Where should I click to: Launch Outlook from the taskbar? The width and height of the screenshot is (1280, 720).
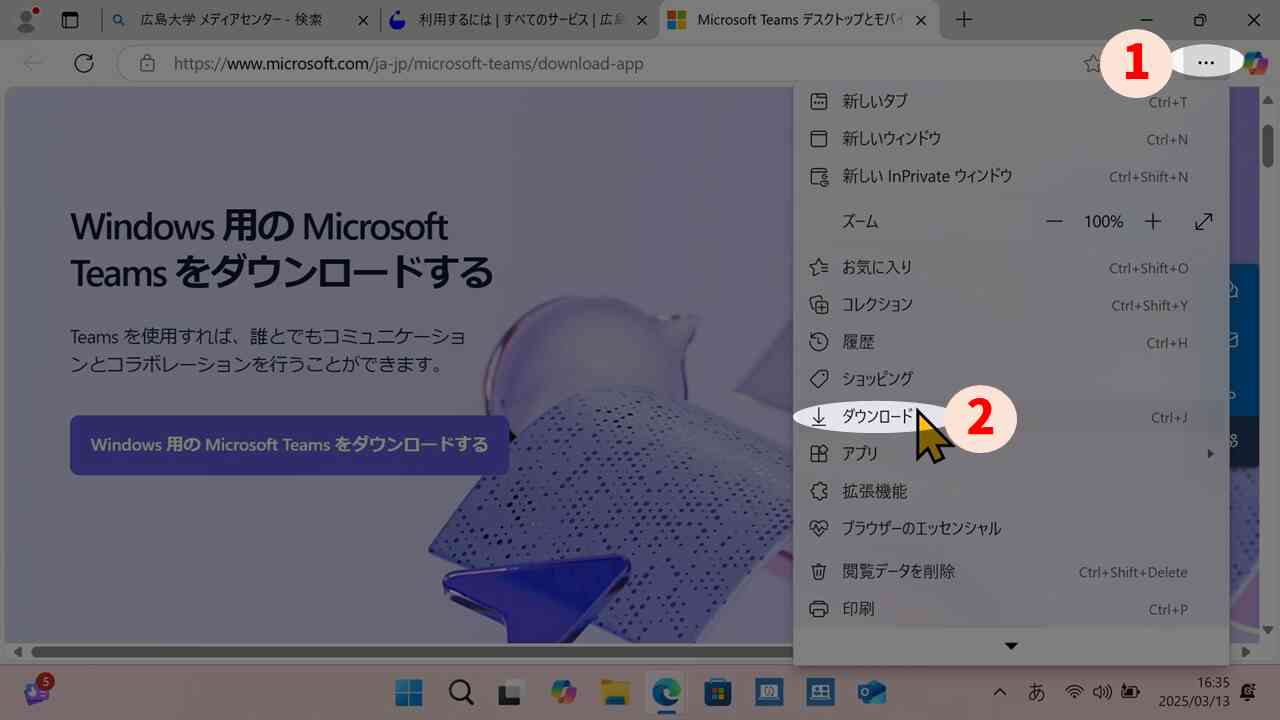(x=870, y=692)
